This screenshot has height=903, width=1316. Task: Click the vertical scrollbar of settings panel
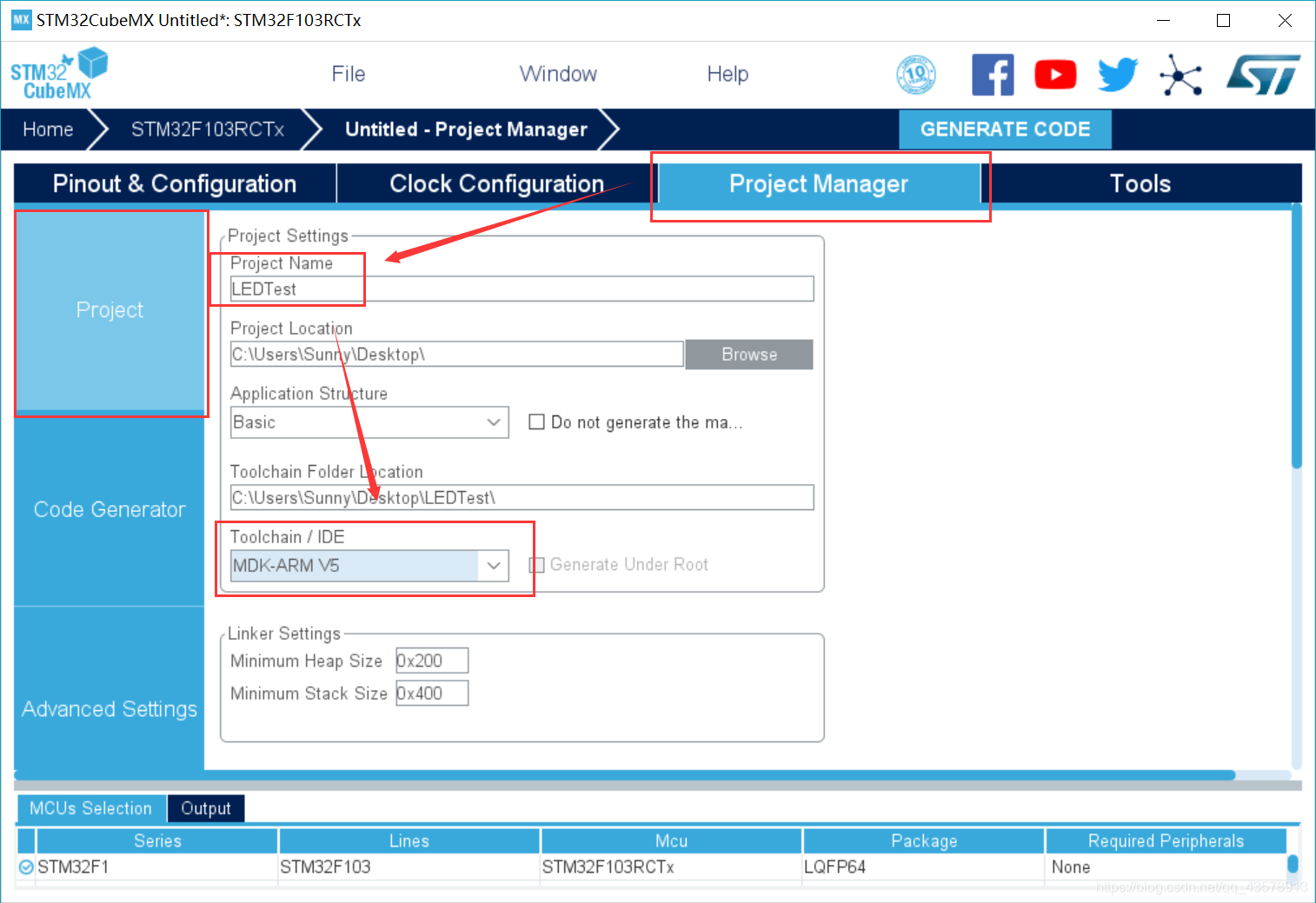pos(1297,337)
